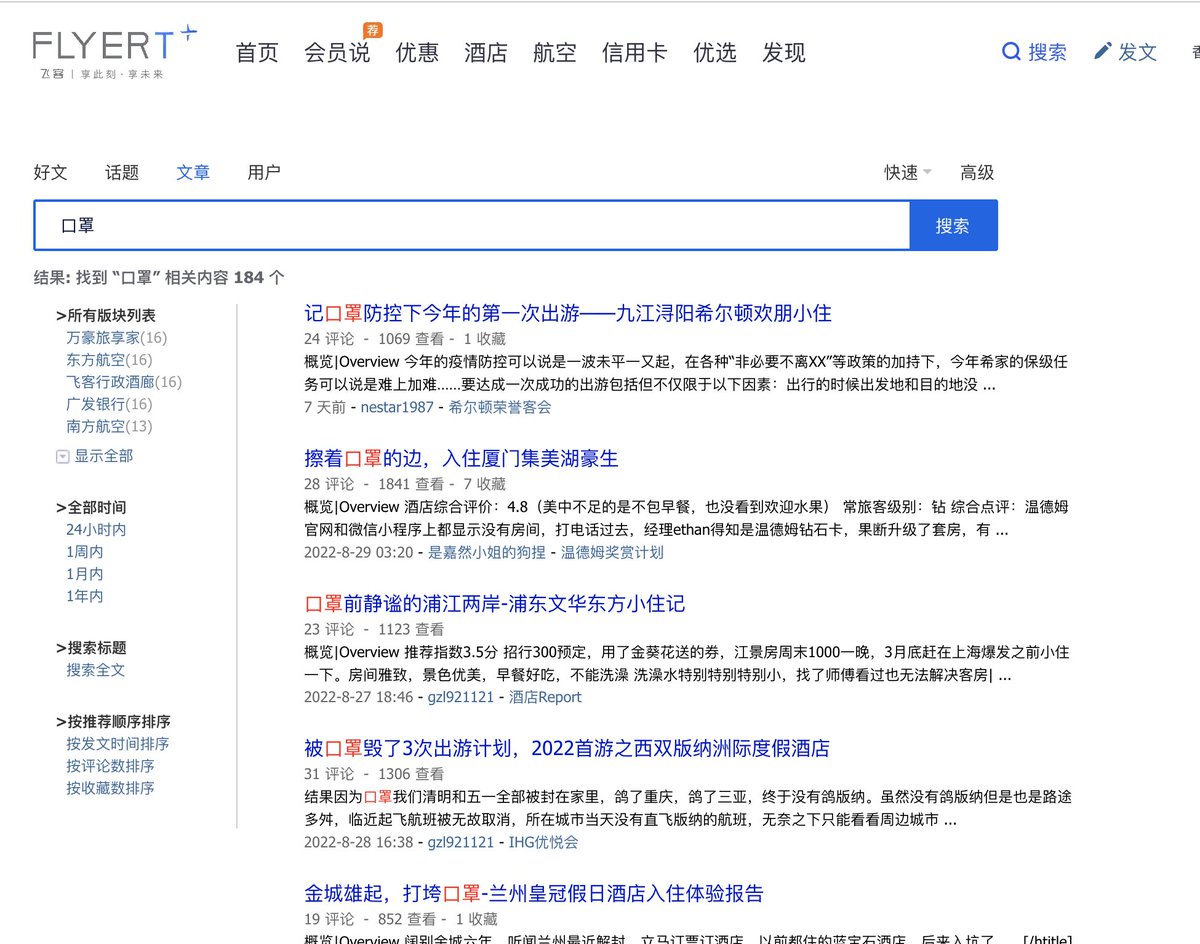Open 优惠 navigation item

click(417, 53)
